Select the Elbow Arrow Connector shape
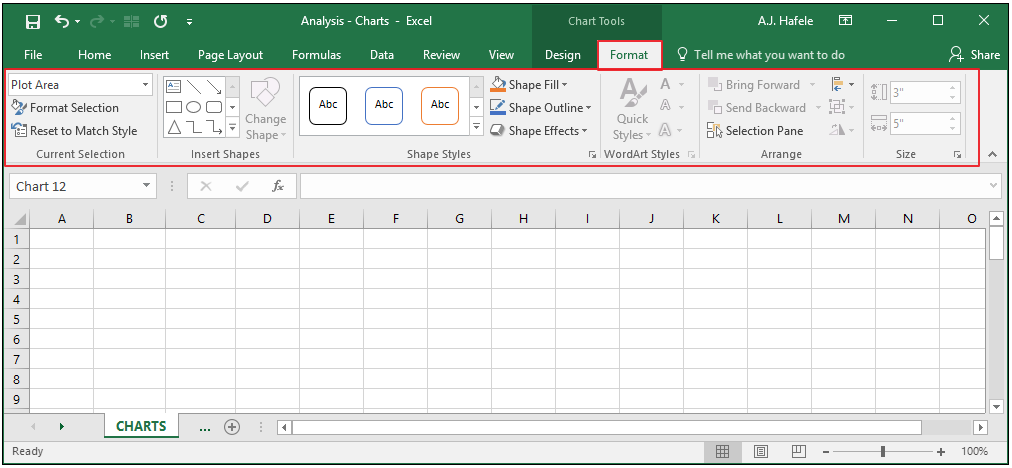Image resolution: width=1012 pixels, height=468 pixels. 214,127
